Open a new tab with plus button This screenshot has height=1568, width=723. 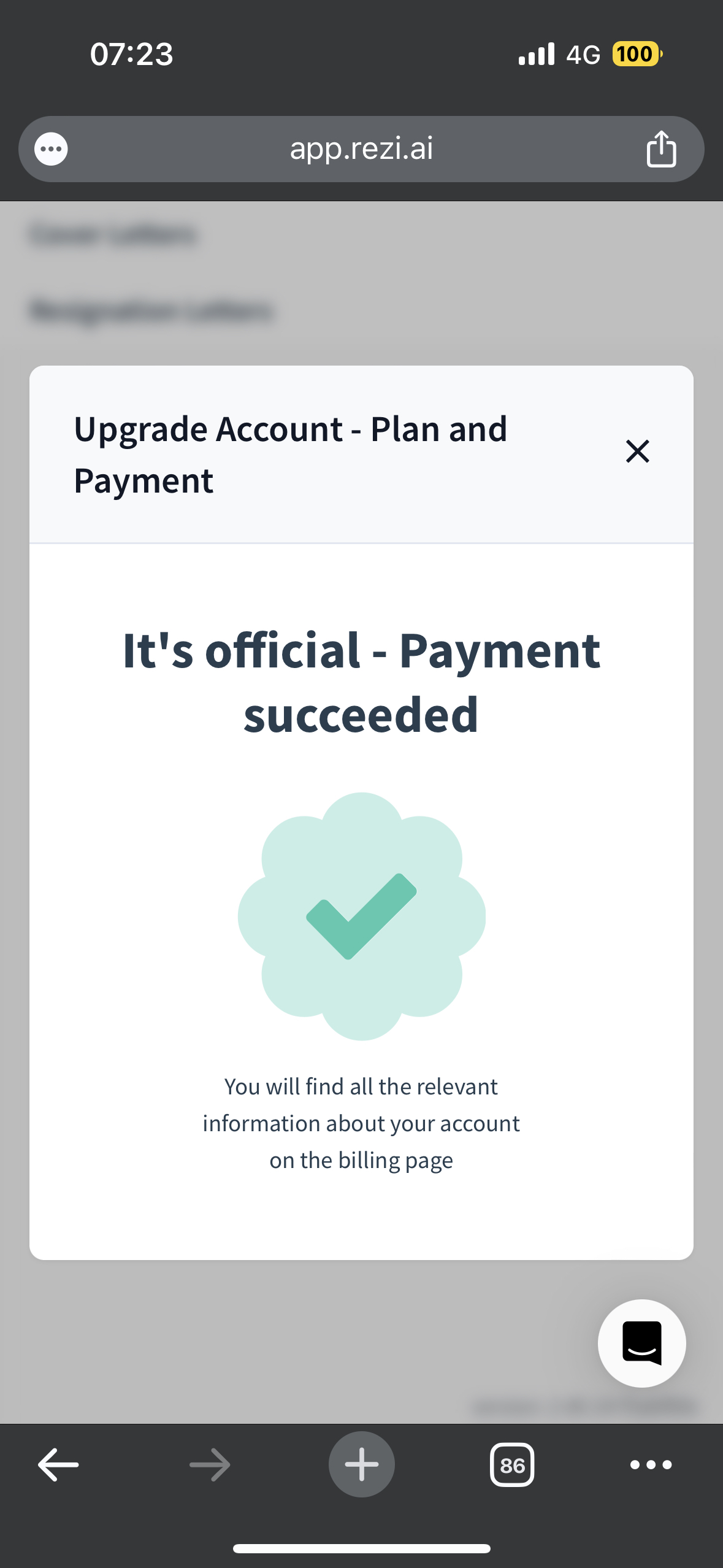[x=361, y=1464]
